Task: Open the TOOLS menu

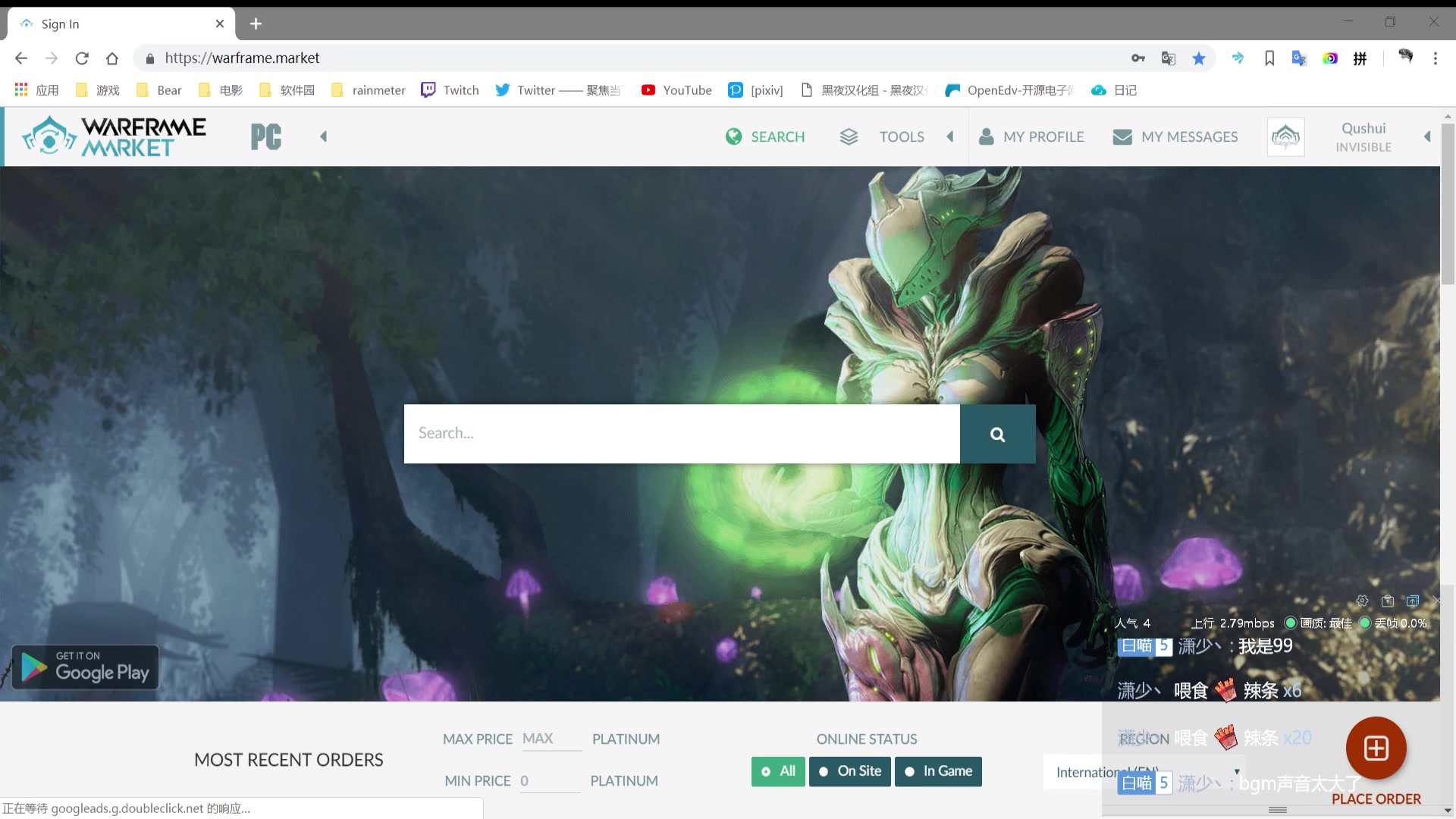Action: (902, 136)
